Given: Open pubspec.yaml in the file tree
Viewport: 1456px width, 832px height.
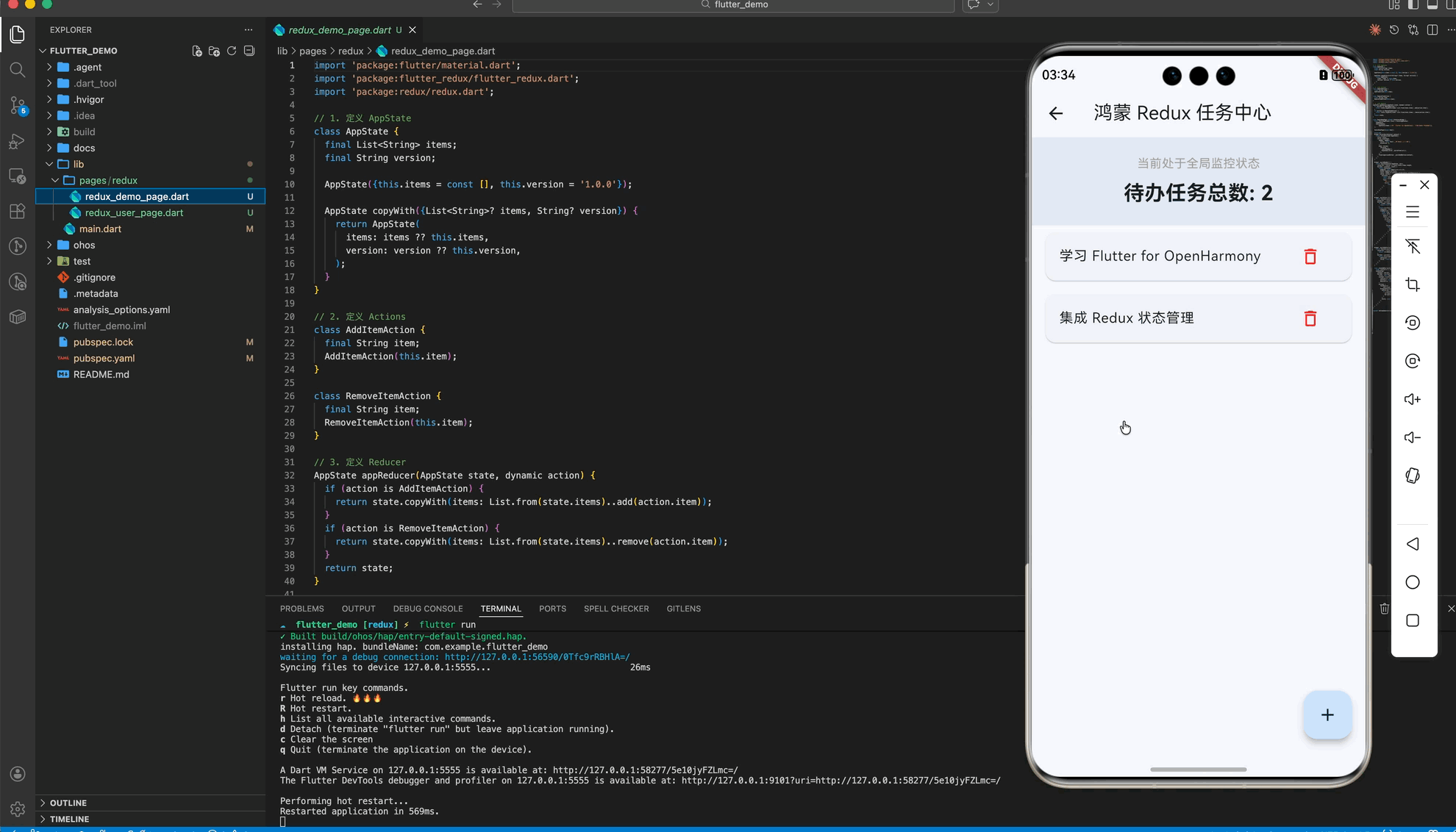Looking at the screenshot, I should point(104,358).
